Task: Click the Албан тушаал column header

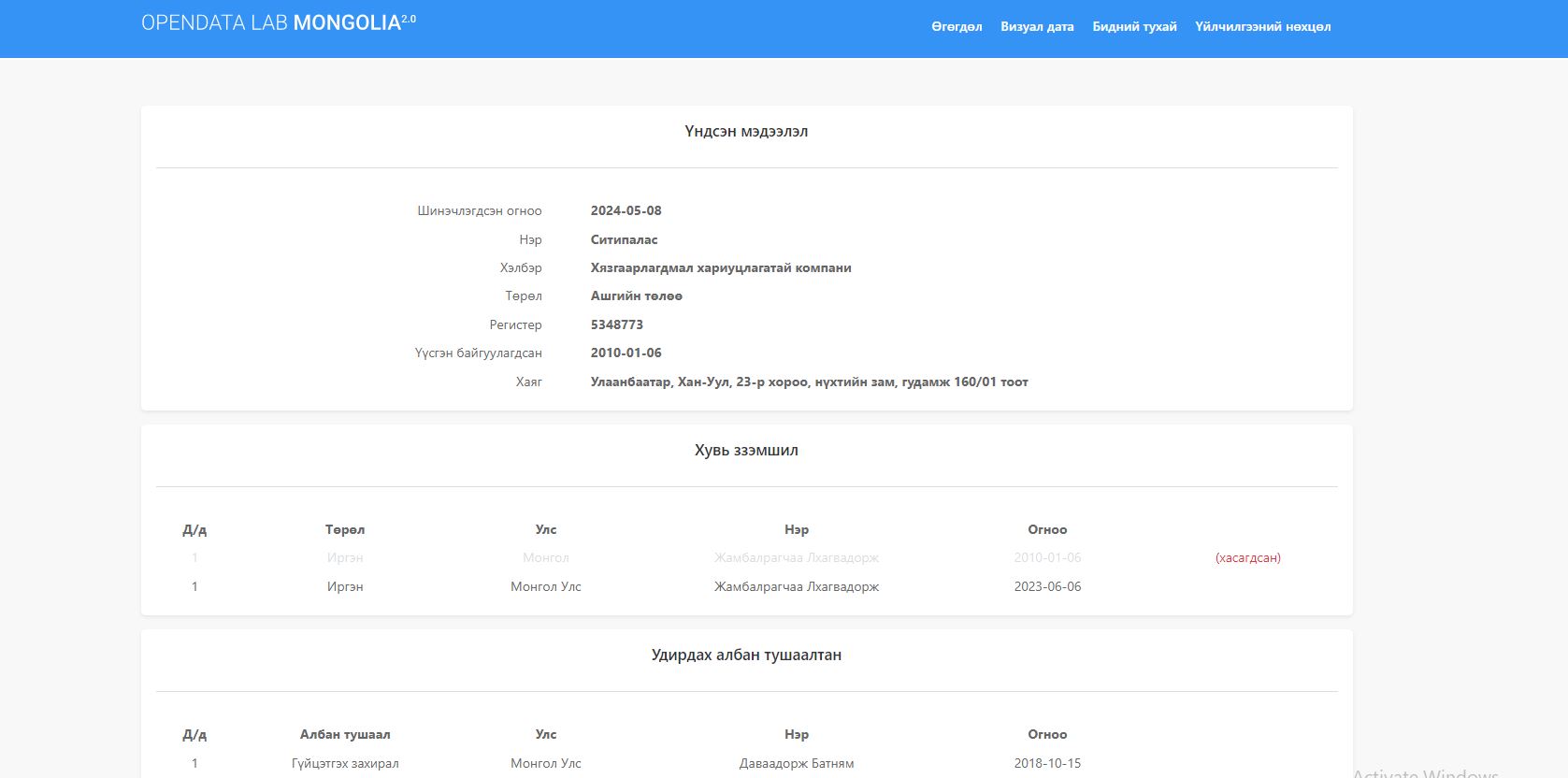Action: point(345,735)
